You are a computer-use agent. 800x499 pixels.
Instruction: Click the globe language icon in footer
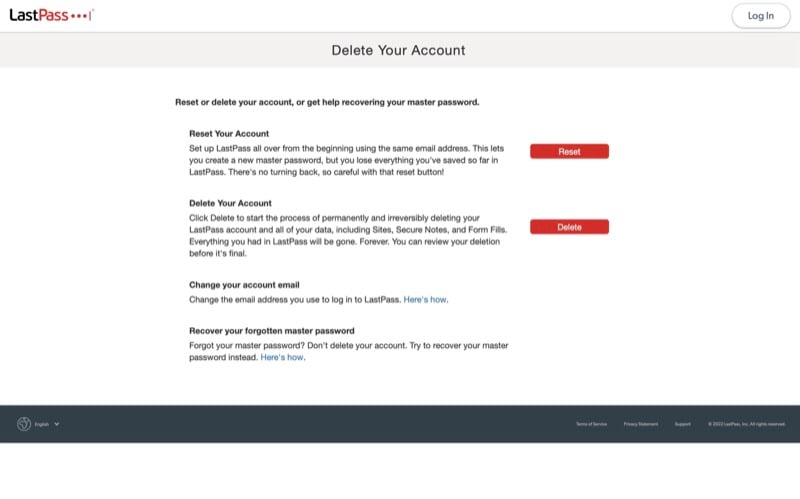[24, 424]
